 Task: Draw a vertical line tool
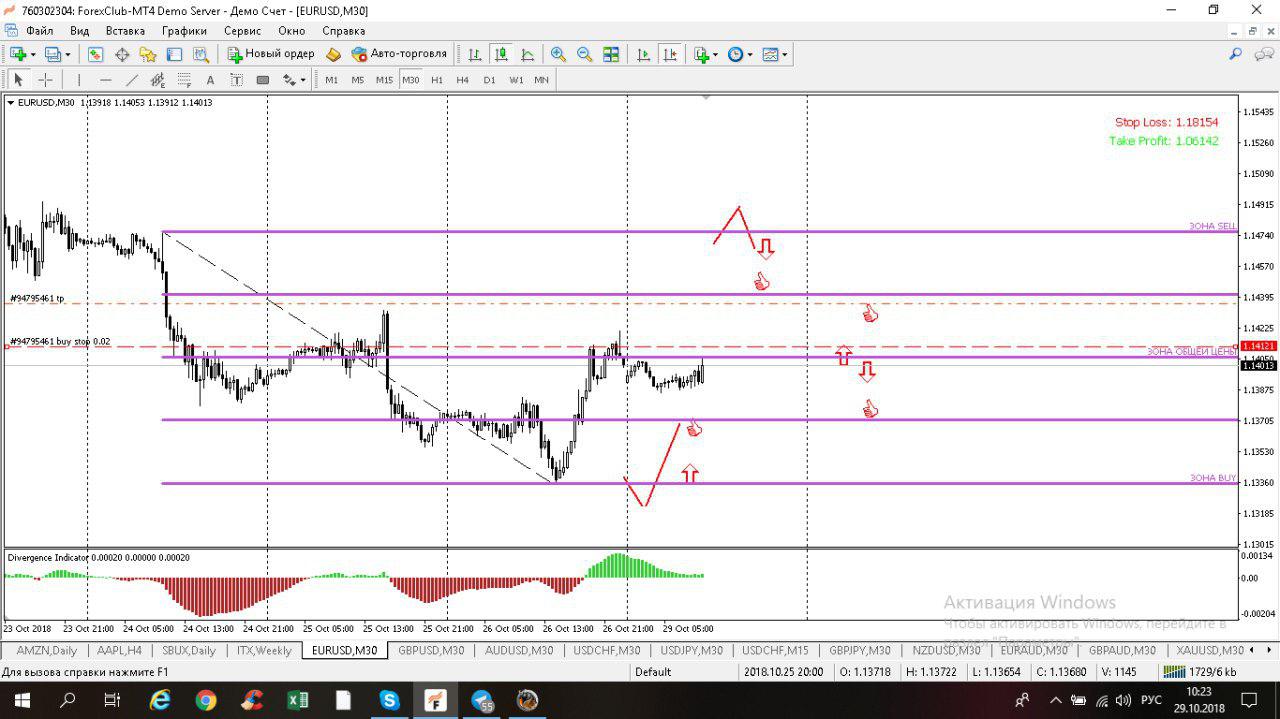pos(78,80)
